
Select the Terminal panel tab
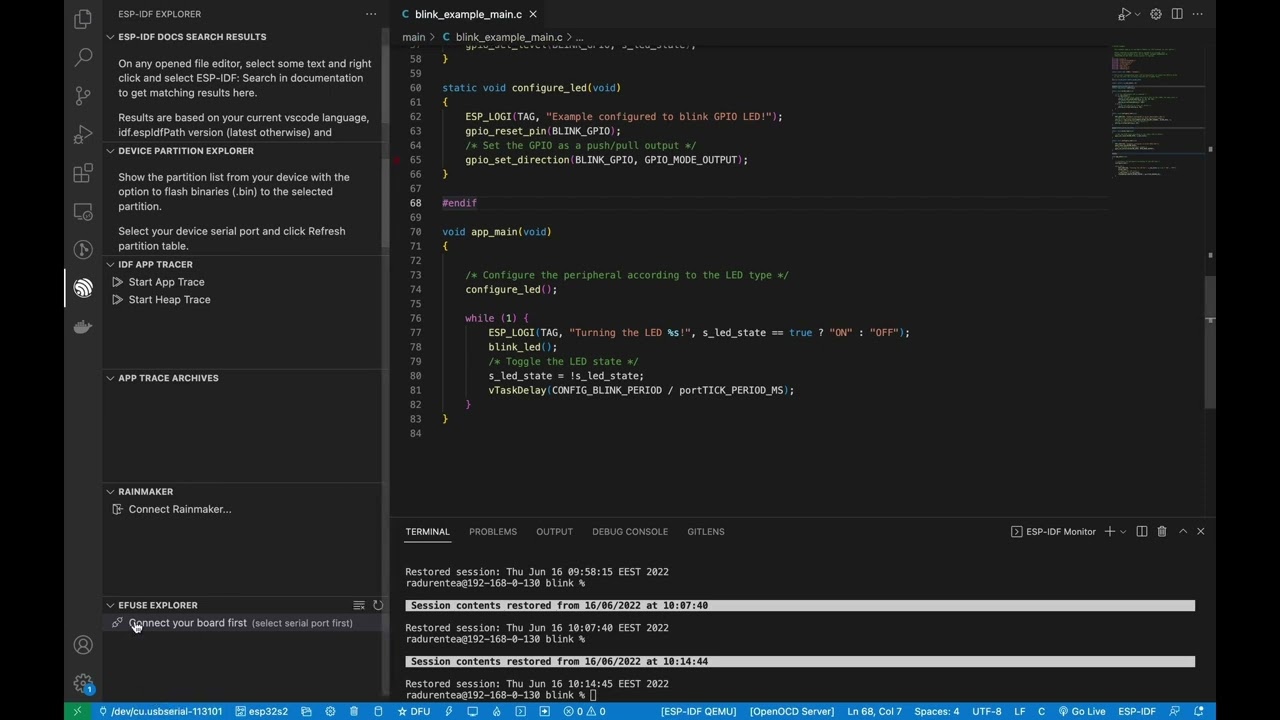(x=427, y=531)
